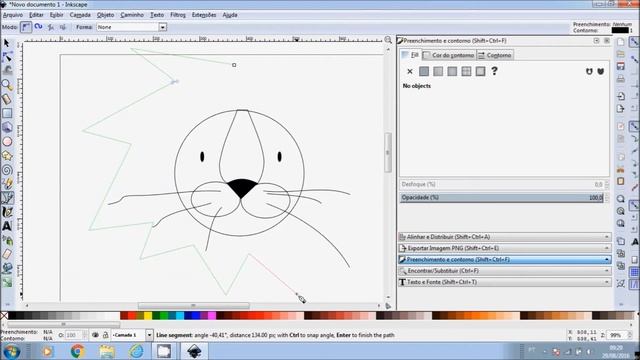This screenshot has width=640, height=360.
Task: Select the 3D Box tool
Action: 7,127
